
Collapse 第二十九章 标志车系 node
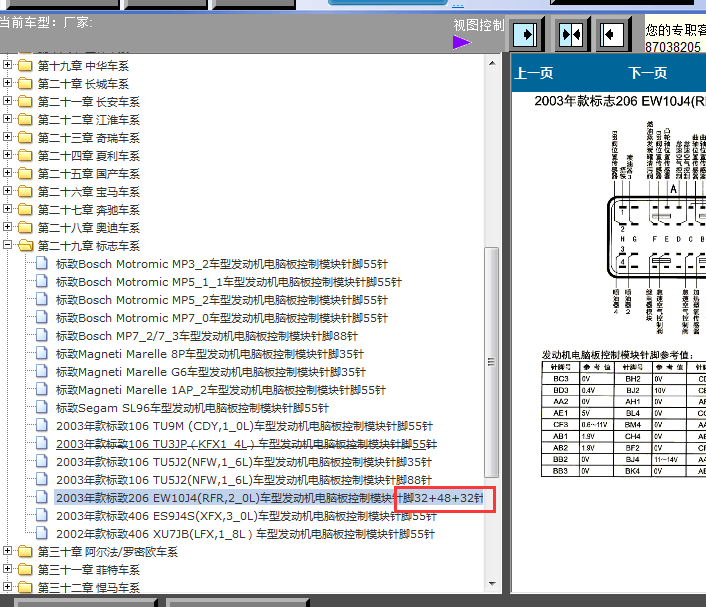[7, 245]
